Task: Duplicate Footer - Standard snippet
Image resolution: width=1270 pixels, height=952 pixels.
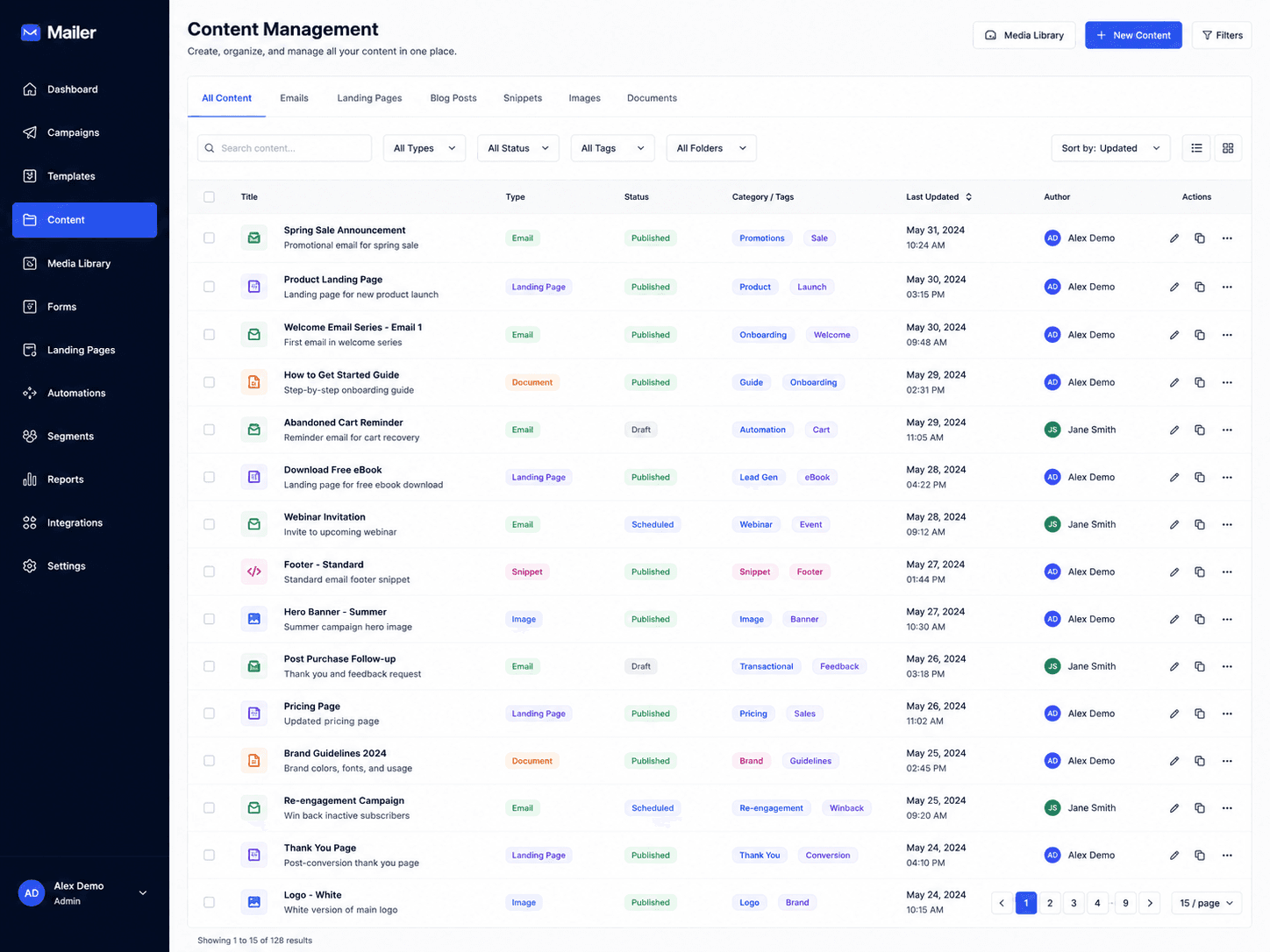Action: pyautogui.click(x=1200, y=572)
